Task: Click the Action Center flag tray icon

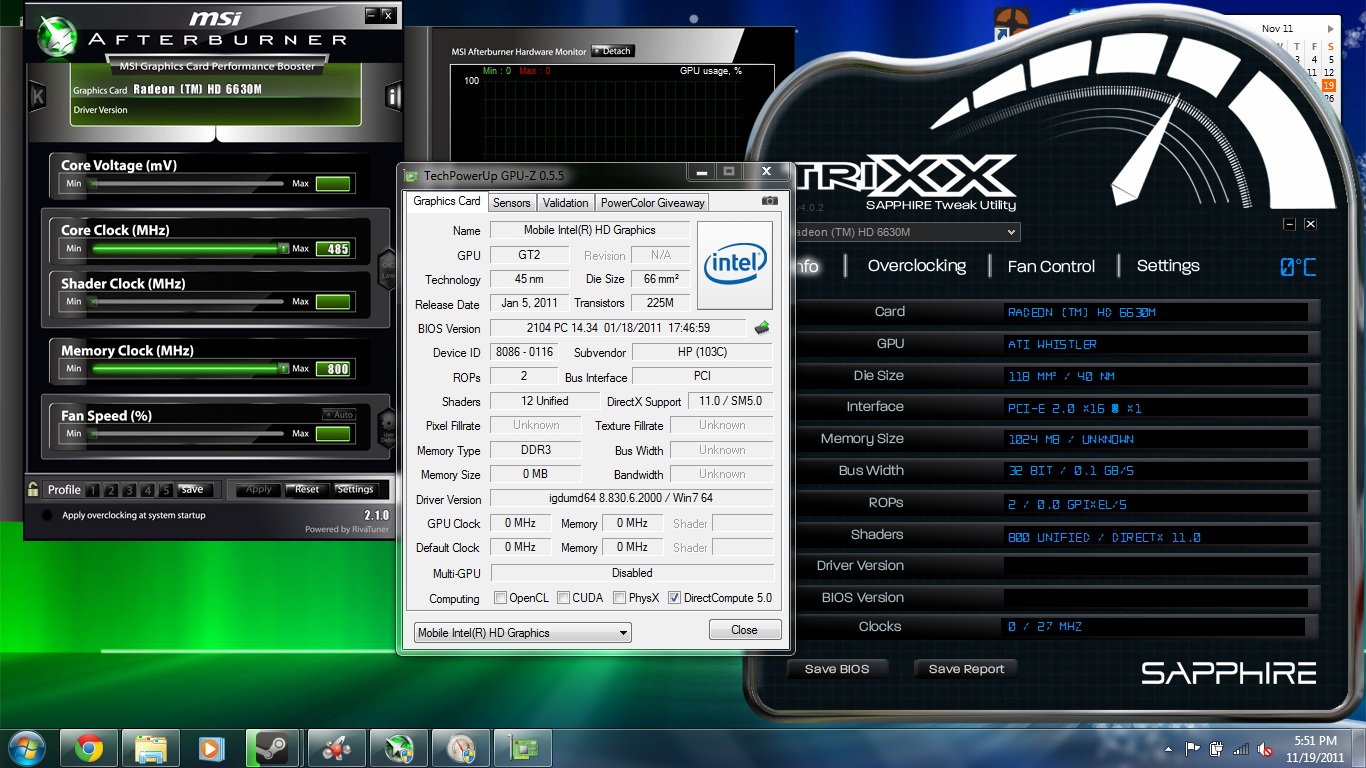Action: point(1193,748)
